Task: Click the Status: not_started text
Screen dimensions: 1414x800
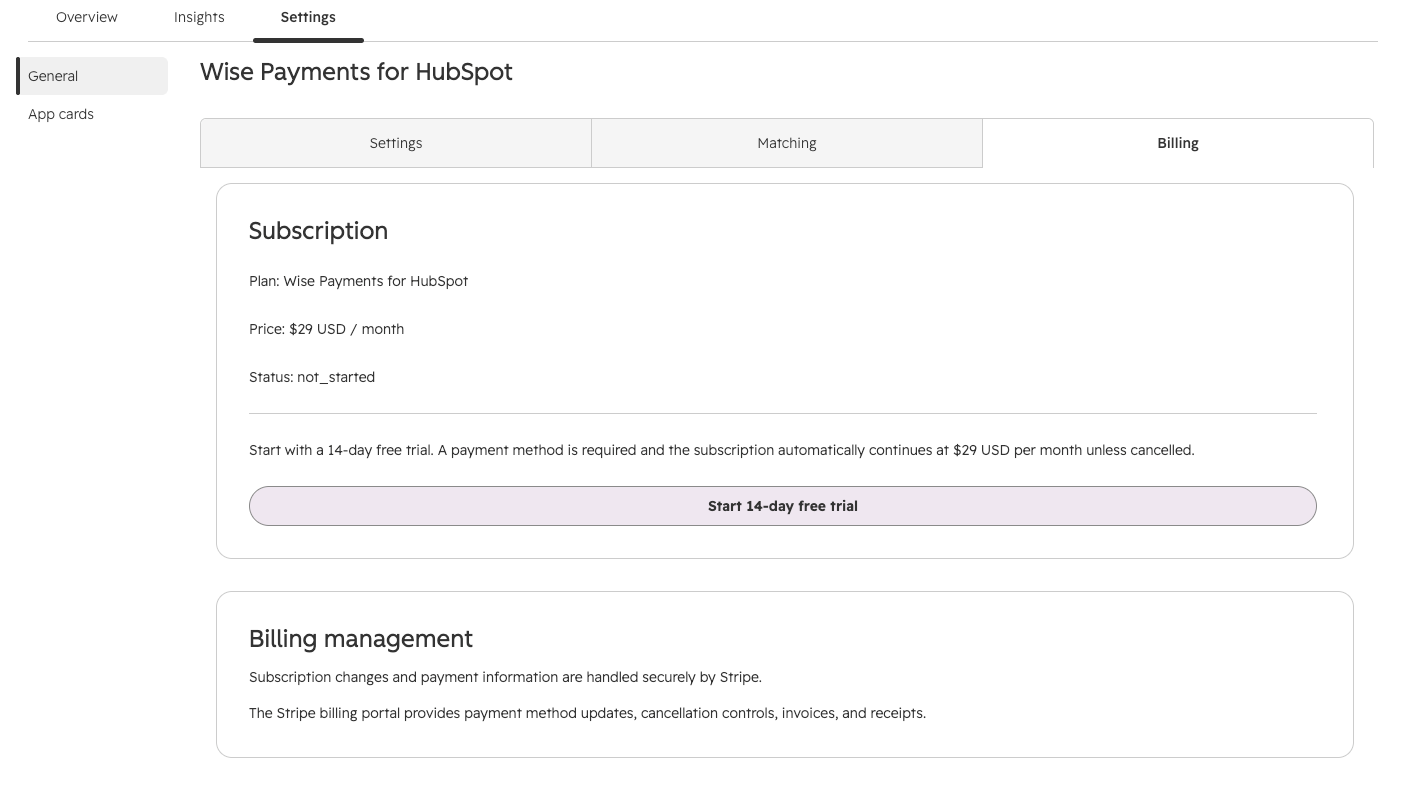Action: (312, 377)
